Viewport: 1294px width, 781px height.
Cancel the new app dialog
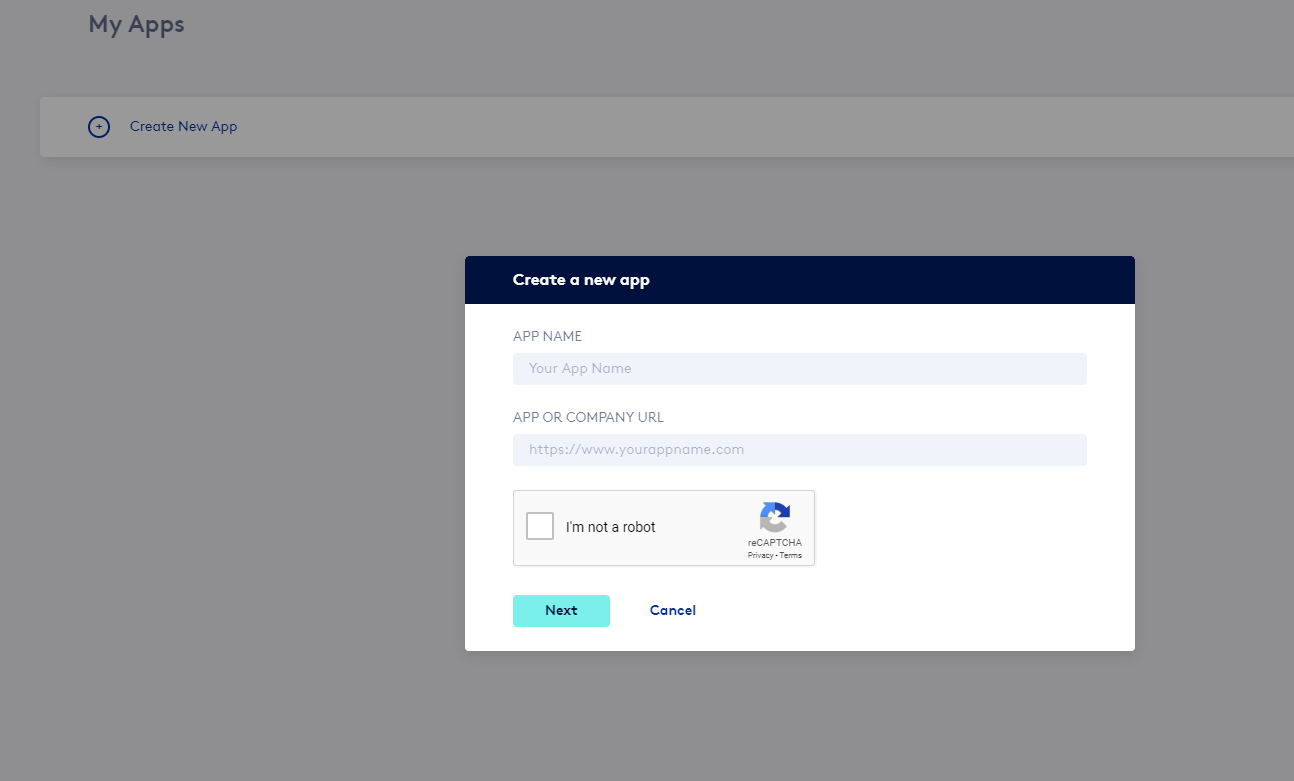[673, 611]
